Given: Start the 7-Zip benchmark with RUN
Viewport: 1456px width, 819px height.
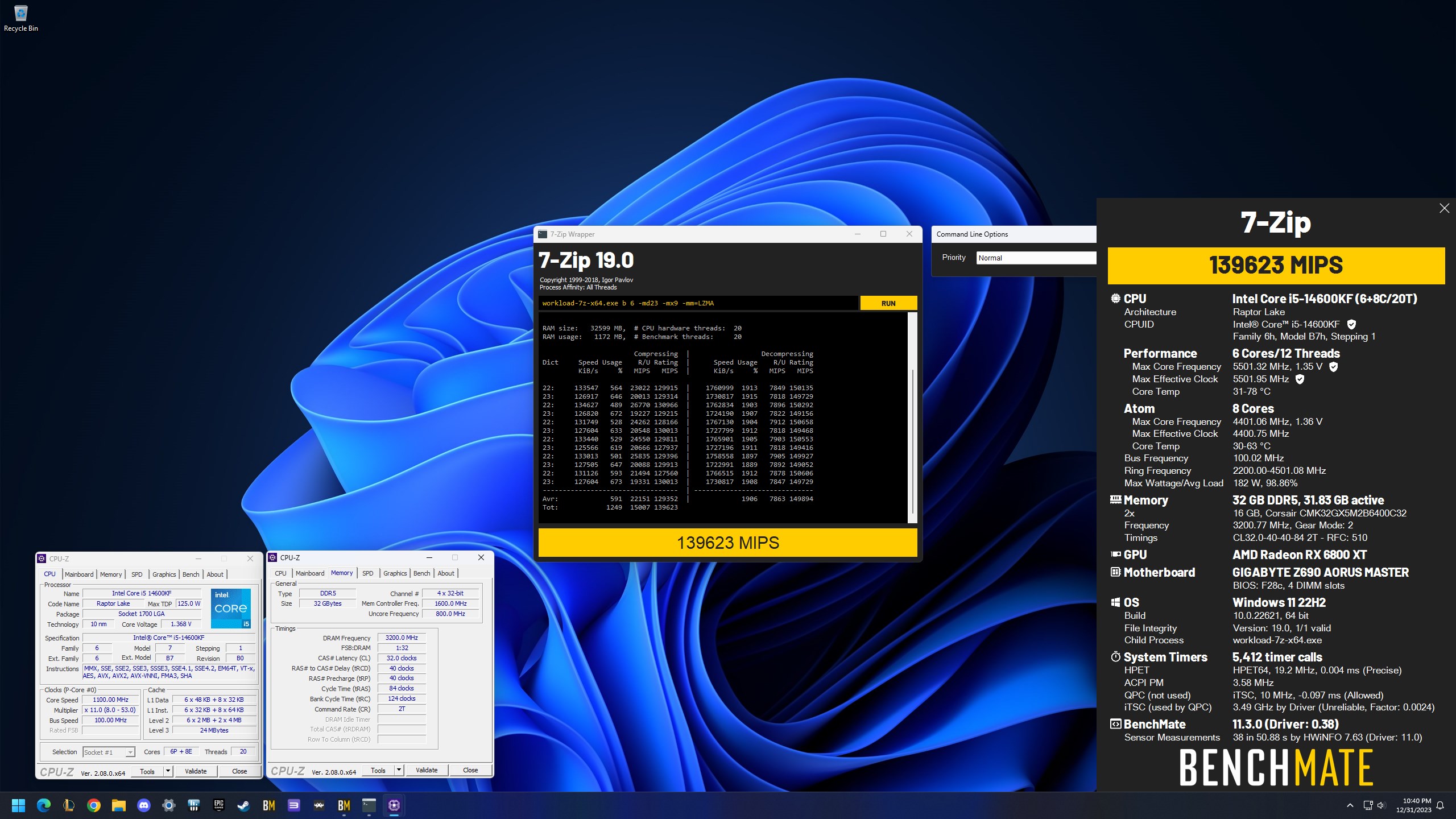Looking at the screenshot, I should tap(888, 303).
